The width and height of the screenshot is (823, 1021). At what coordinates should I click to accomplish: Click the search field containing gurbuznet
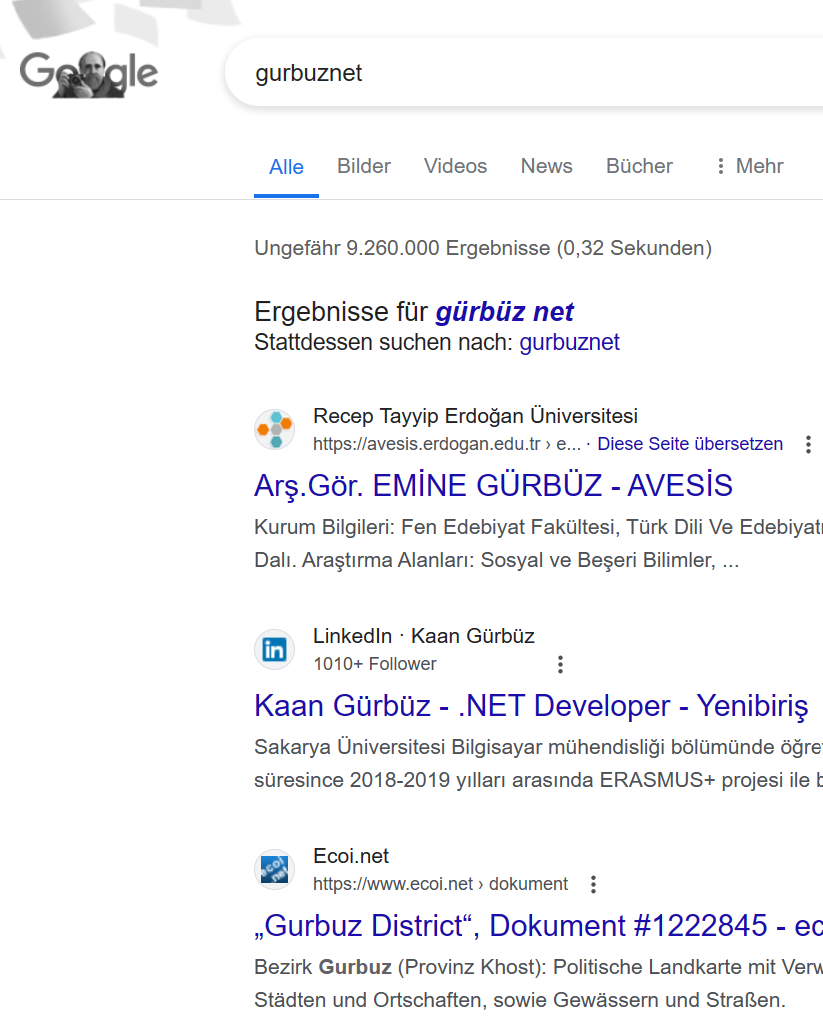pos(524,72)
